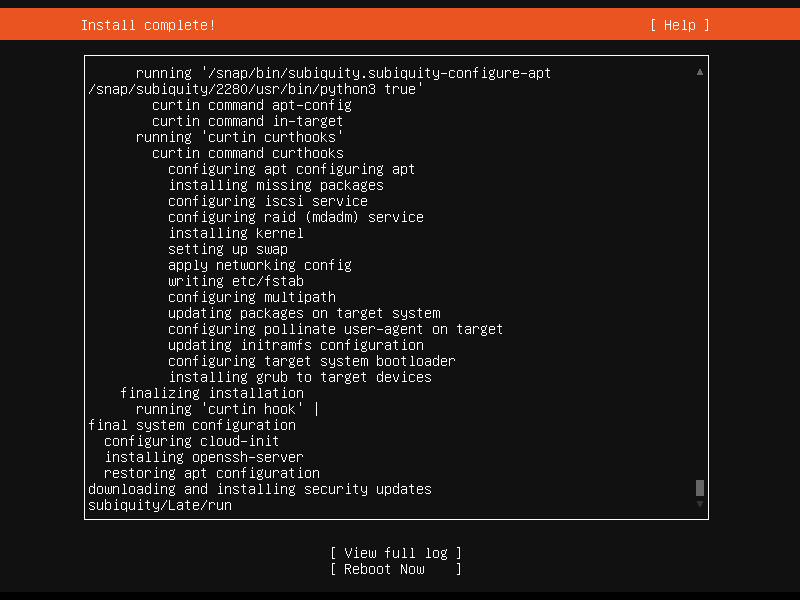
Task: Click the Install complete! header title
Action: pos(148,25)
